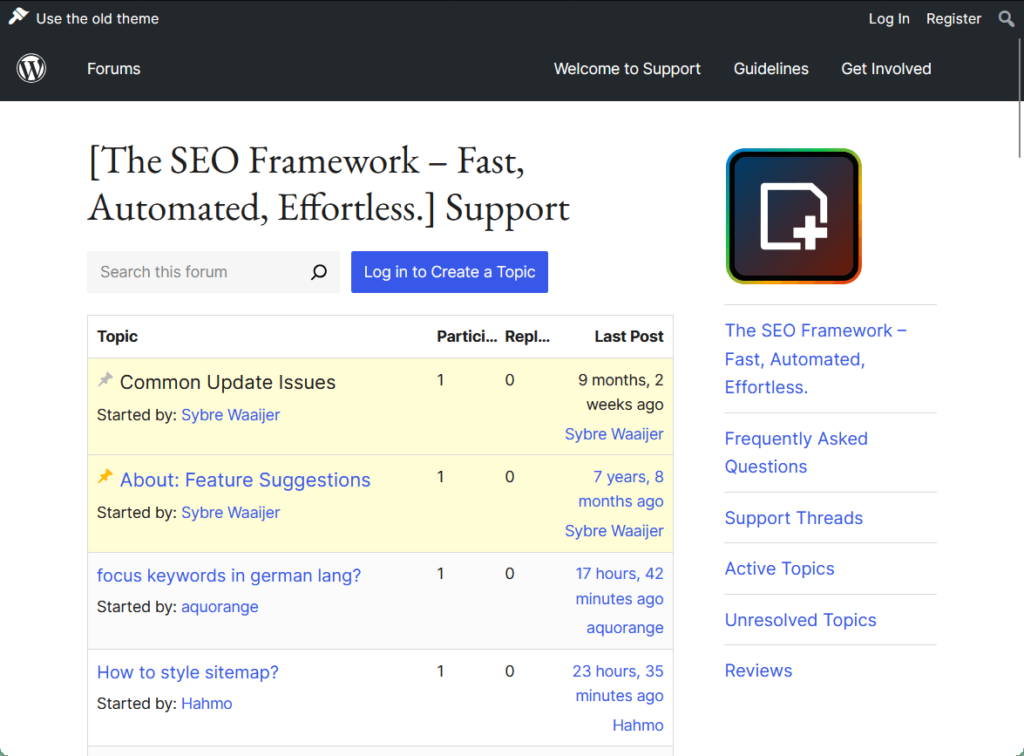This screenshot has height=756, width=1024.
Task: Click the WordPress logo icon
Action: coord(31,69)
